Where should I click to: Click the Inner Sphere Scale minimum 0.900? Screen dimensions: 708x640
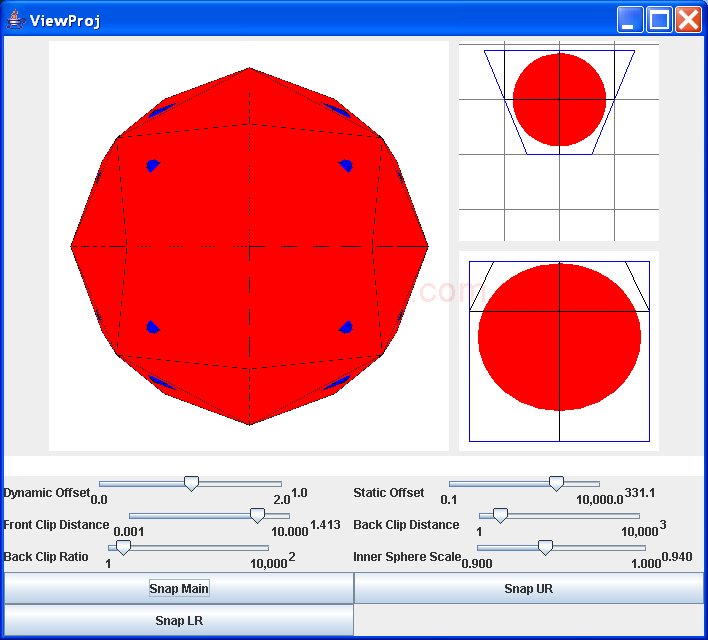[477, 564]
